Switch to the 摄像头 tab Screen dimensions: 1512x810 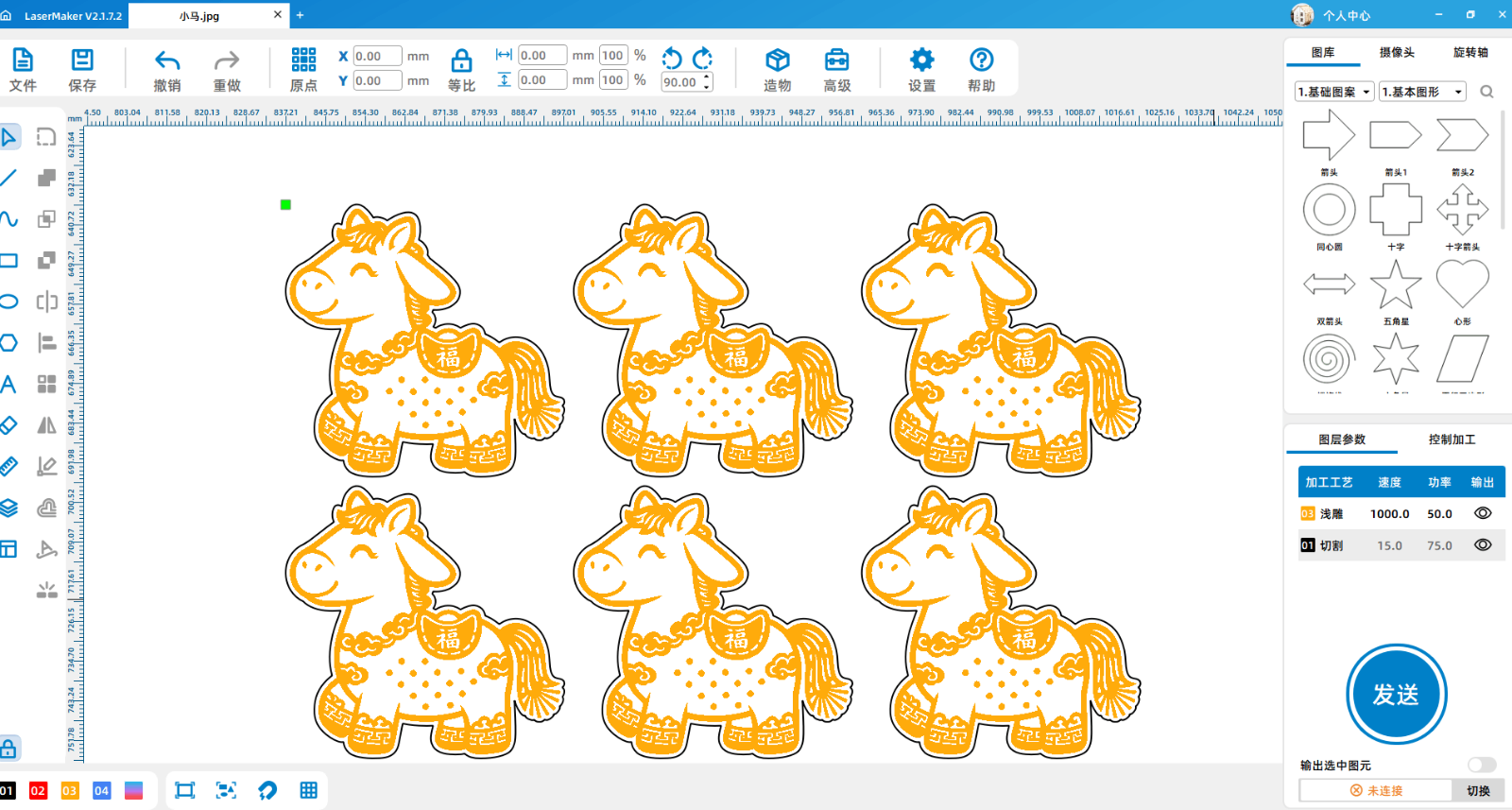1397,53
